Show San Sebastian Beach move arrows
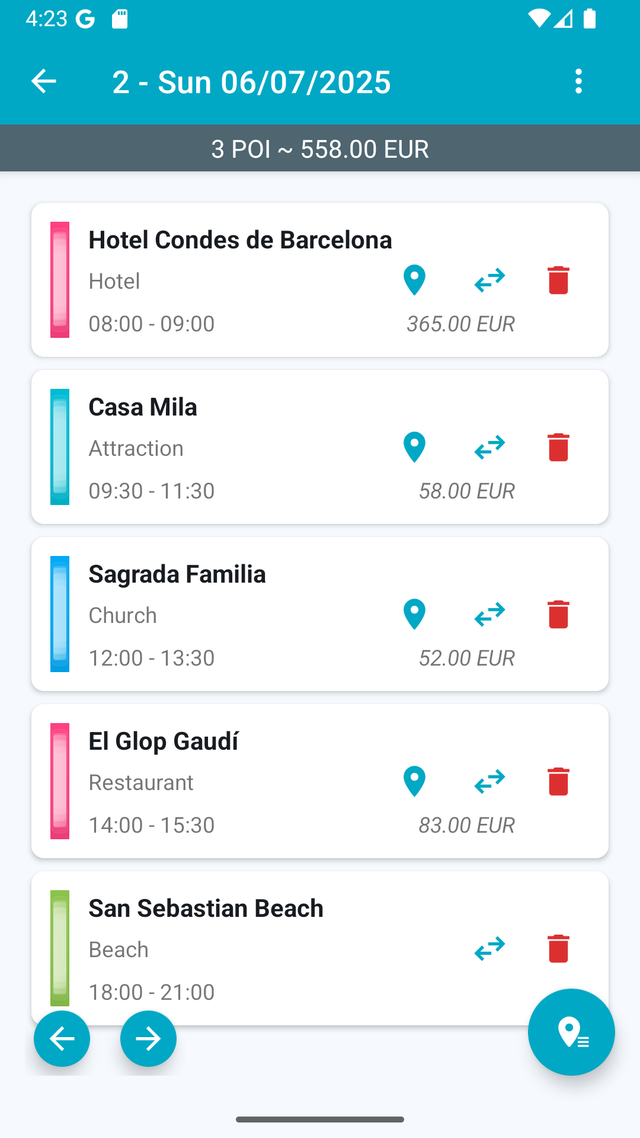Viewport: 640px width, 1138px height. pos(489,948)
